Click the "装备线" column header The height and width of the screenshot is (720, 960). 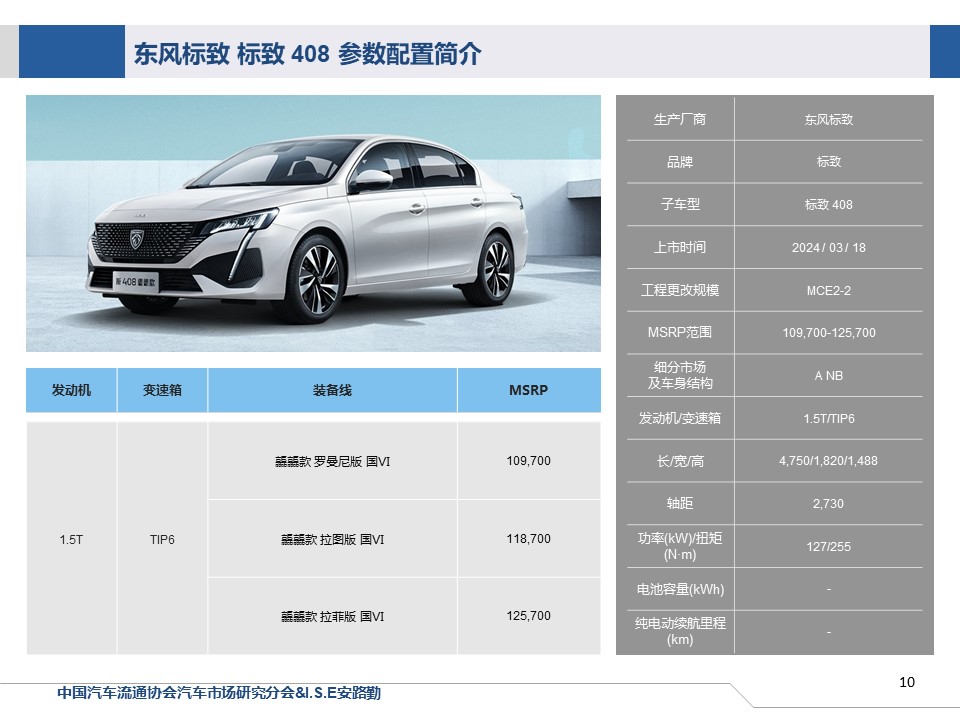point(332,390)
